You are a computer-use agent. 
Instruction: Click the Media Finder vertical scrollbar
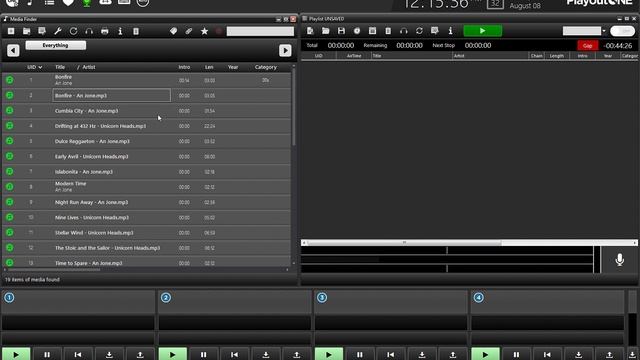293,107
